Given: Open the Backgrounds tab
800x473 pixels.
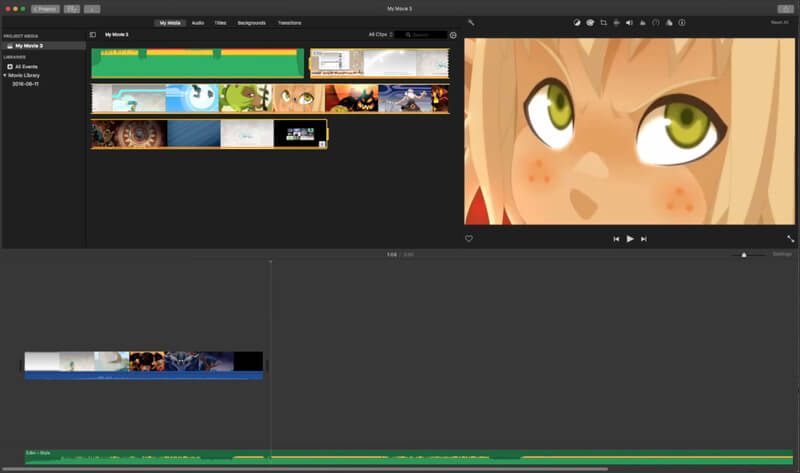Looking at the screenshot, I should (x=252, y=23).
